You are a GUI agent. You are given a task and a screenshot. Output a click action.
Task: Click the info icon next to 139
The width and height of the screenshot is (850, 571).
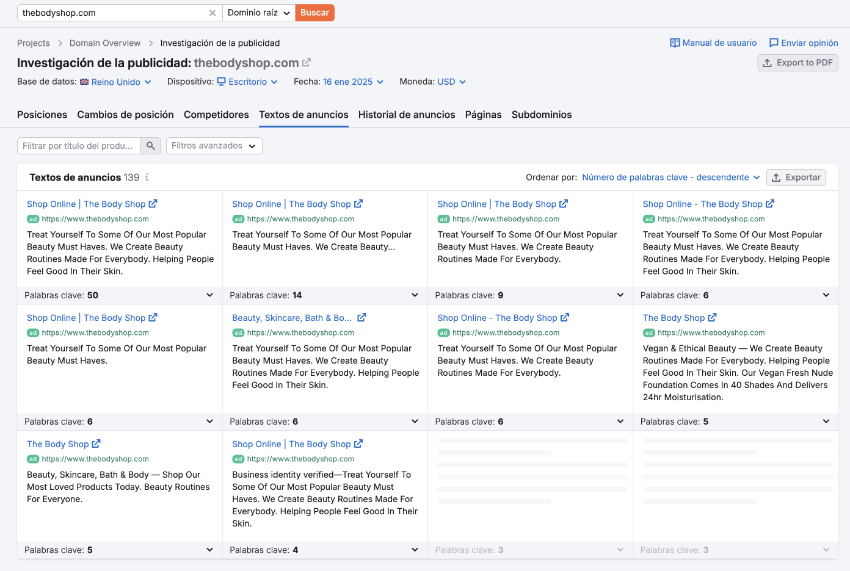coord(147,177)
